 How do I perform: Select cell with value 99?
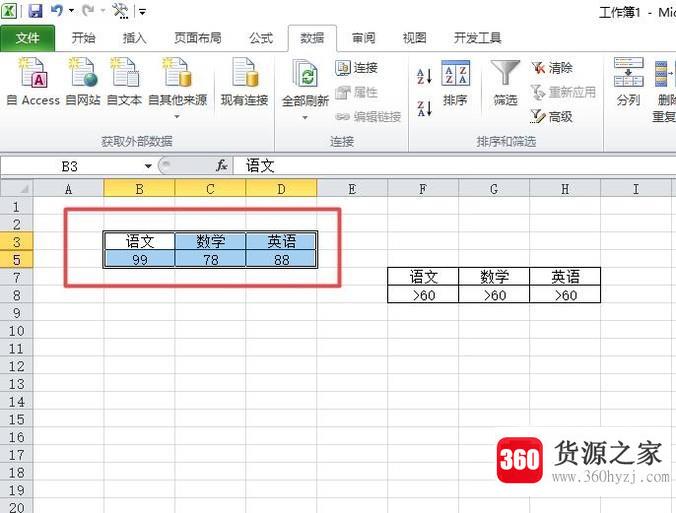(x=139, y=260)
